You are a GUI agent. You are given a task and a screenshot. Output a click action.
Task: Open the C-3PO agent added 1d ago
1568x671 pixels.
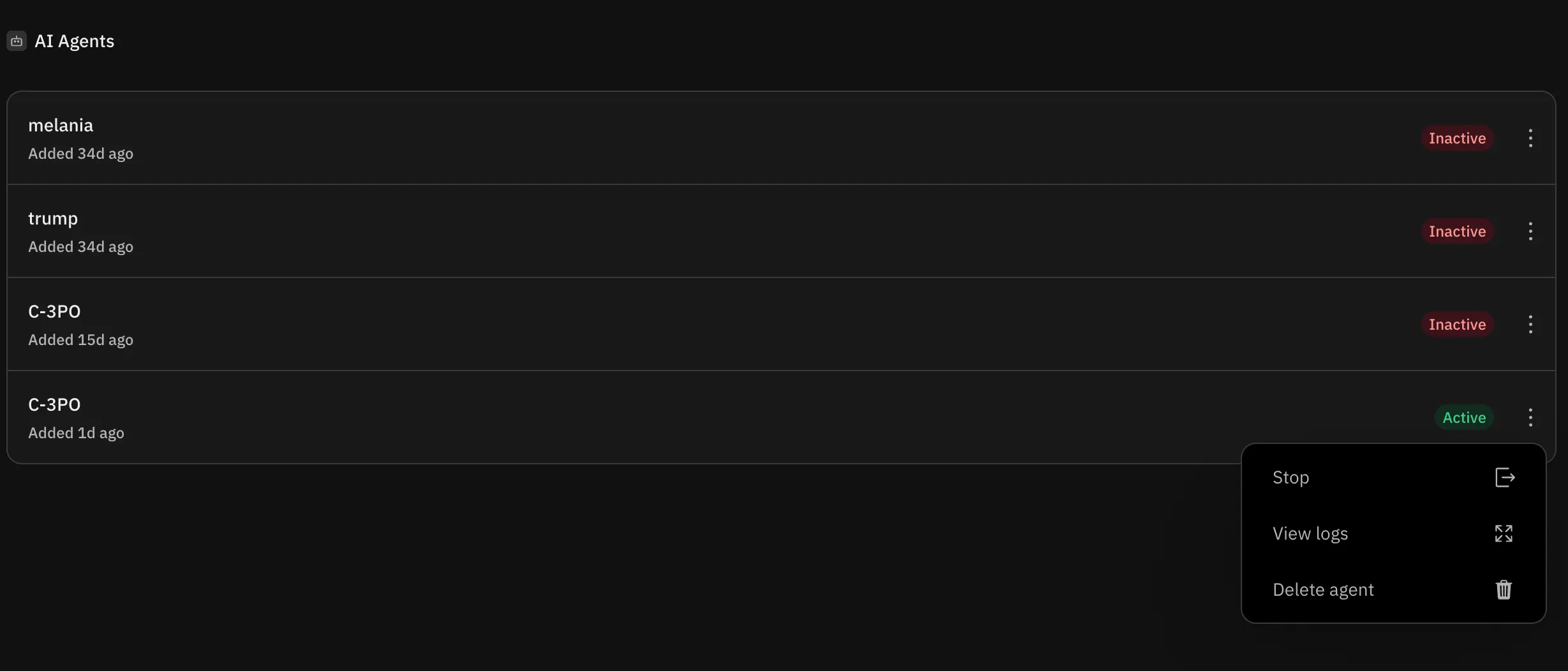pos(54,405)
